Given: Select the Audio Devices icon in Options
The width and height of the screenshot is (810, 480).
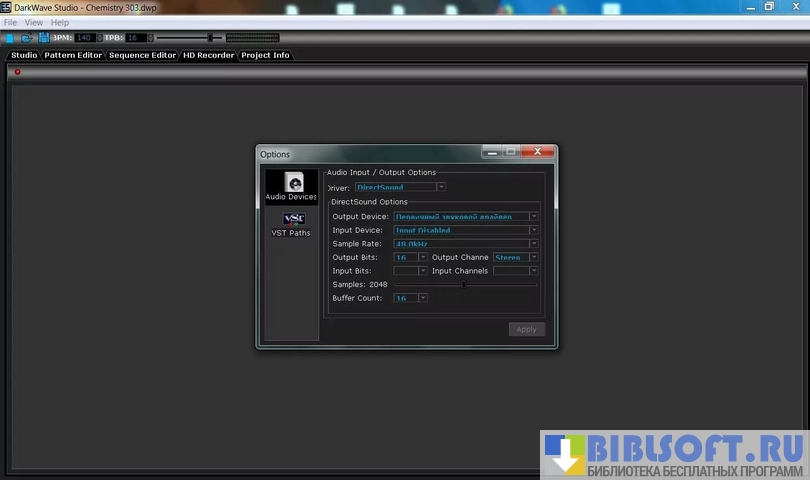Looking at the screenshot, I should [x=292, y=186].
